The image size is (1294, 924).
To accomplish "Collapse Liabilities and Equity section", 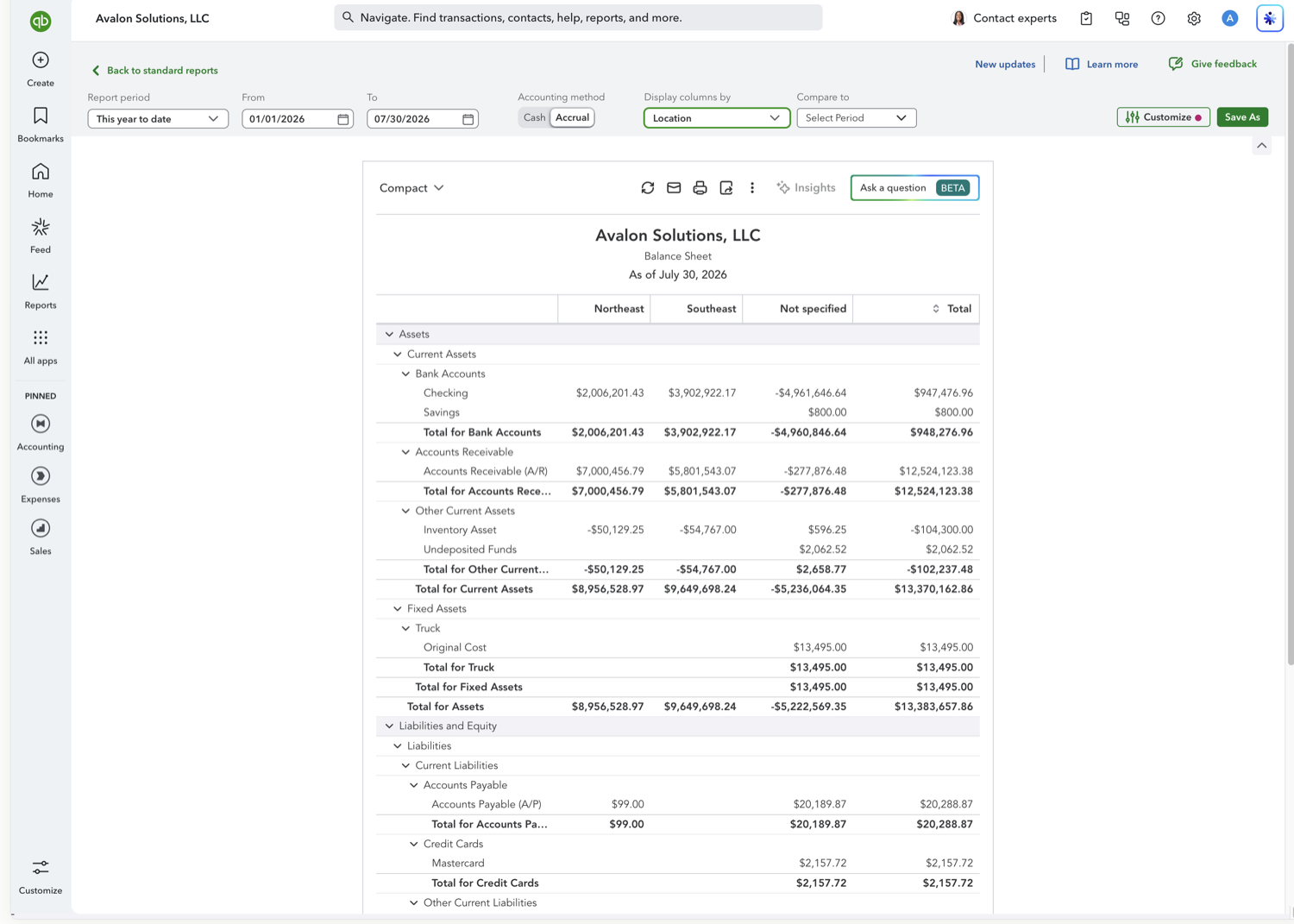I will point(389,726).
